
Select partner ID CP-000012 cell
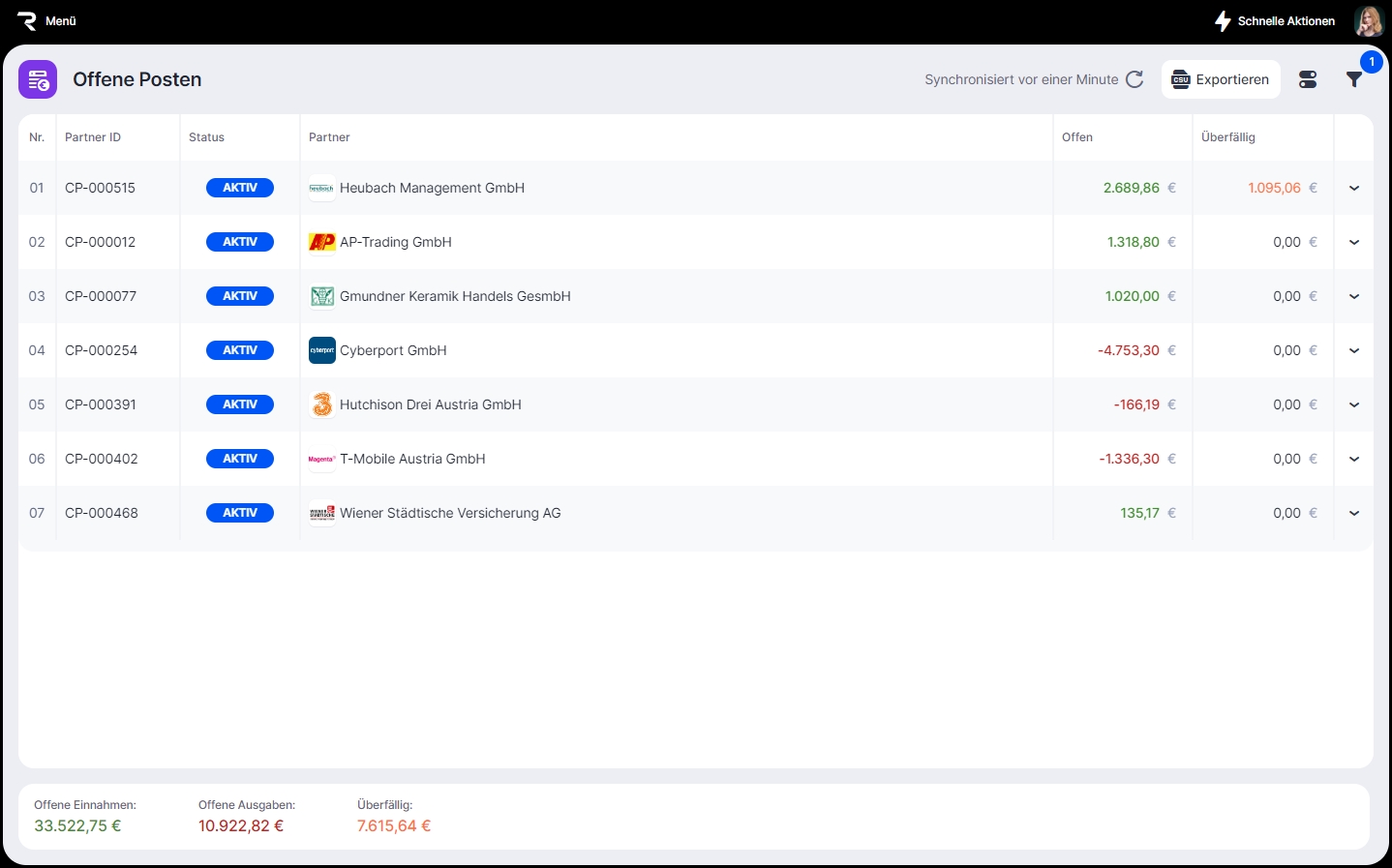[101, 242]
